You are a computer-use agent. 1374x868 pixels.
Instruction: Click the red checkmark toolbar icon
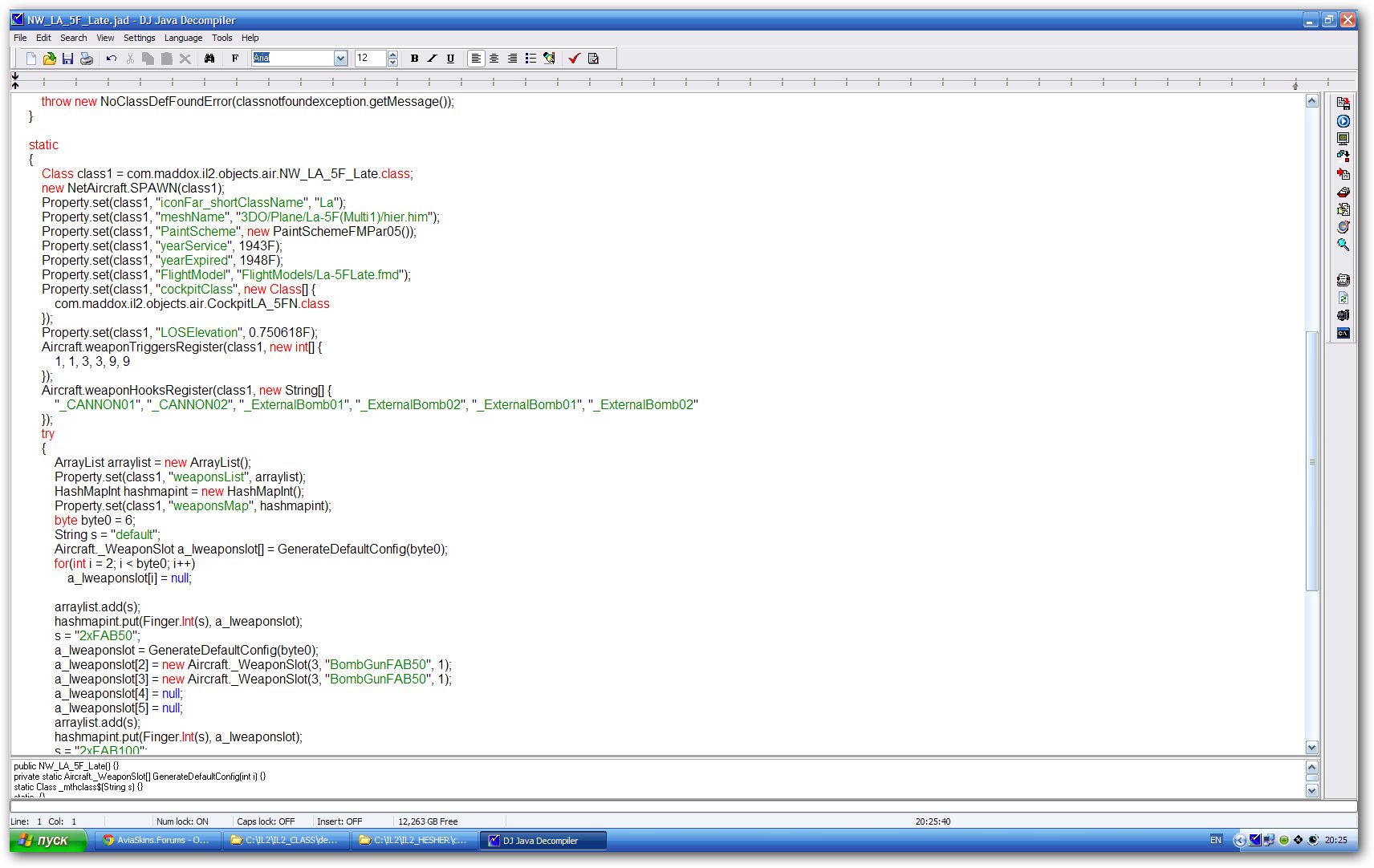tap(575, 58)
